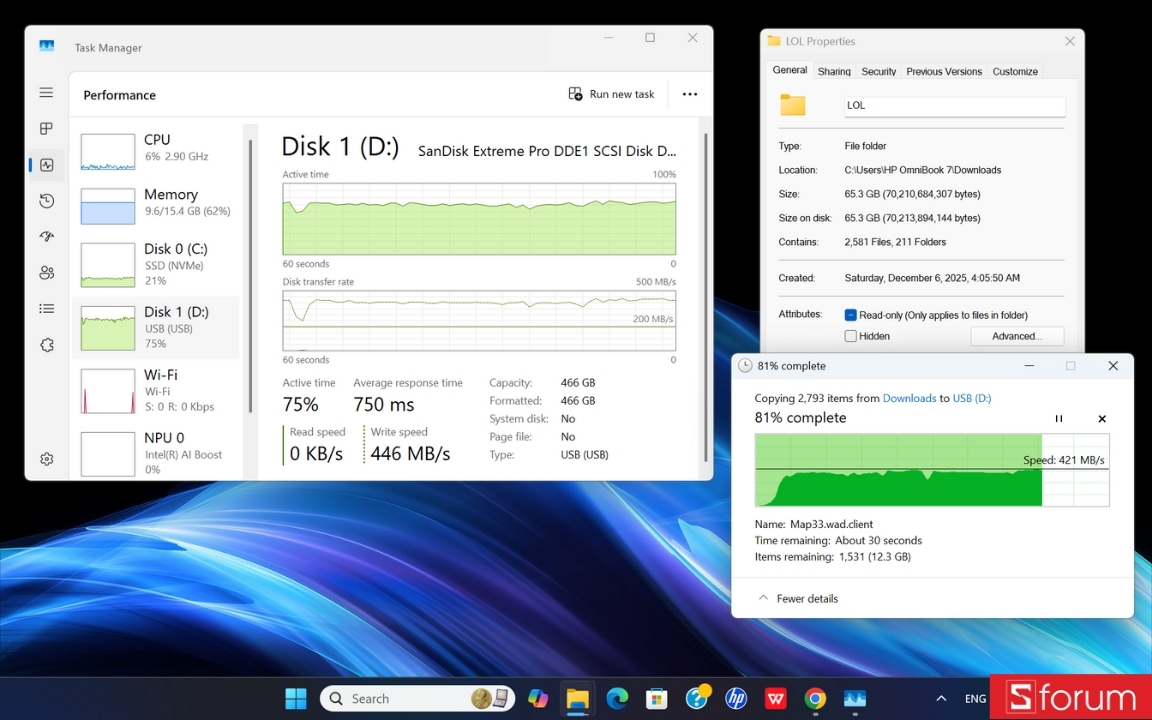This screenshot has width=1152, height=720.
Task: Toggle the Read-only attribute checkbox
Action: 851,315
